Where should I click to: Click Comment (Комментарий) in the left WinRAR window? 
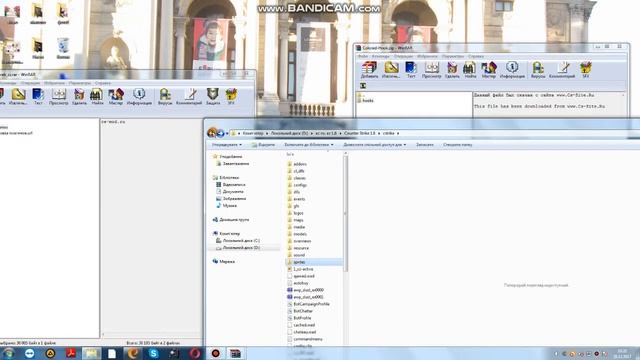[189, 97]
